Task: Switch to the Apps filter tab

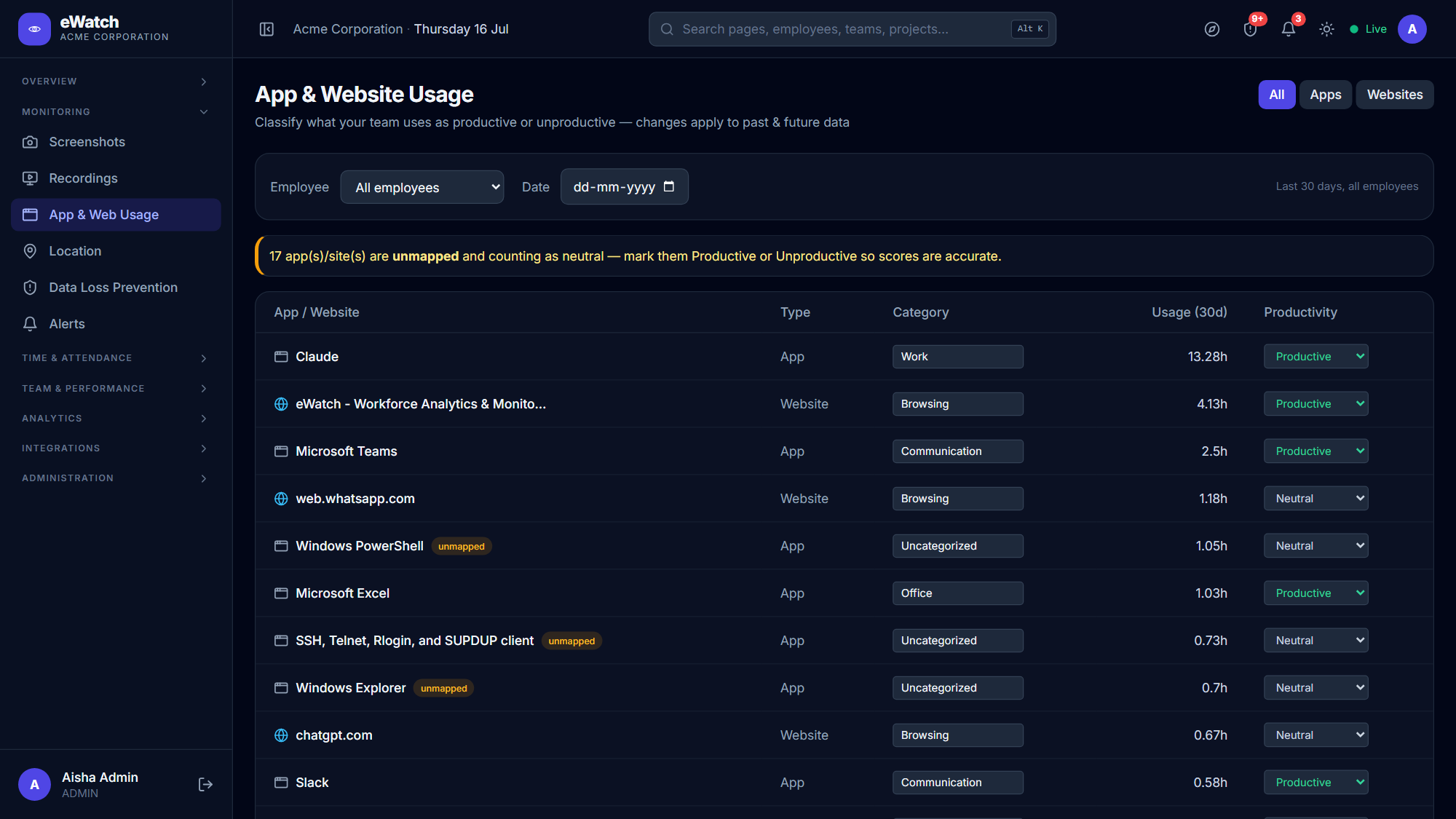Action: click(1326, 95)
